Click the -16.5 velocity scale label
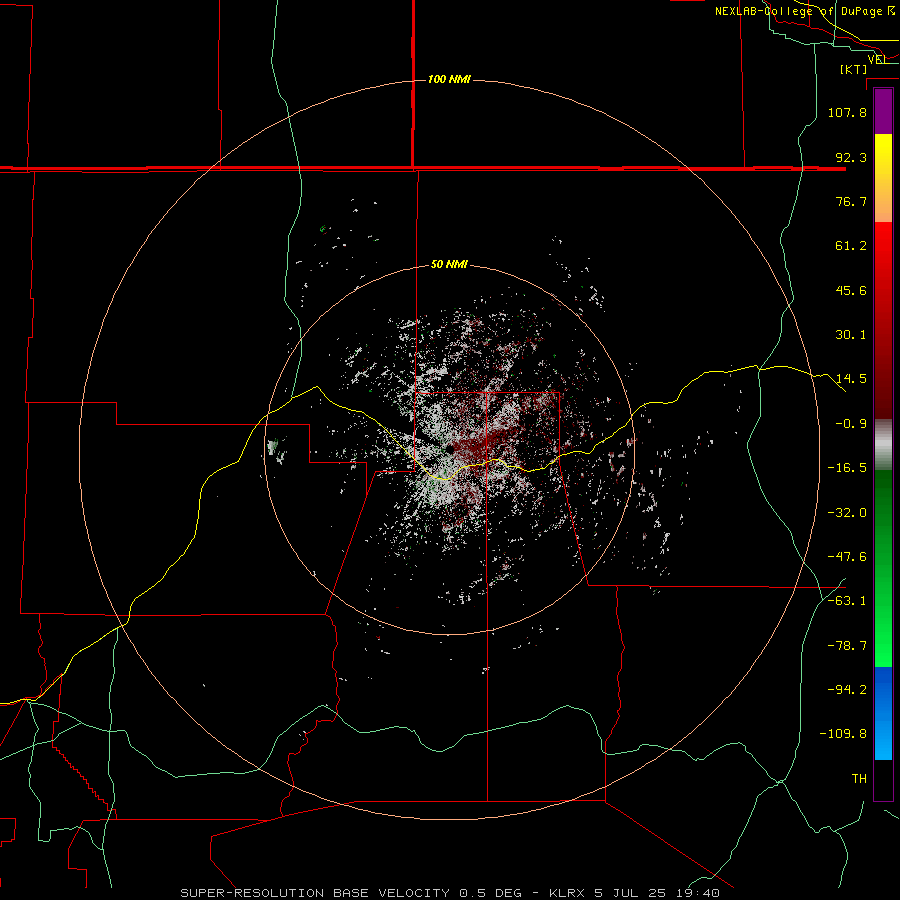This screenshot has height=900, width=900. coord(847,468)
